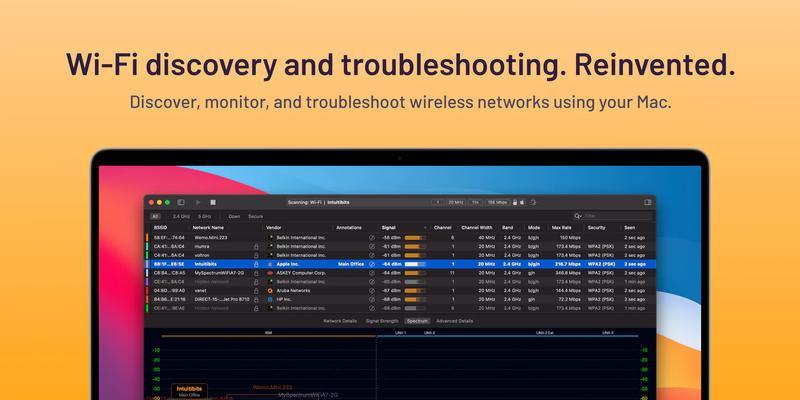
Task: Sort by Seen column header
Action: pos(630,228)
